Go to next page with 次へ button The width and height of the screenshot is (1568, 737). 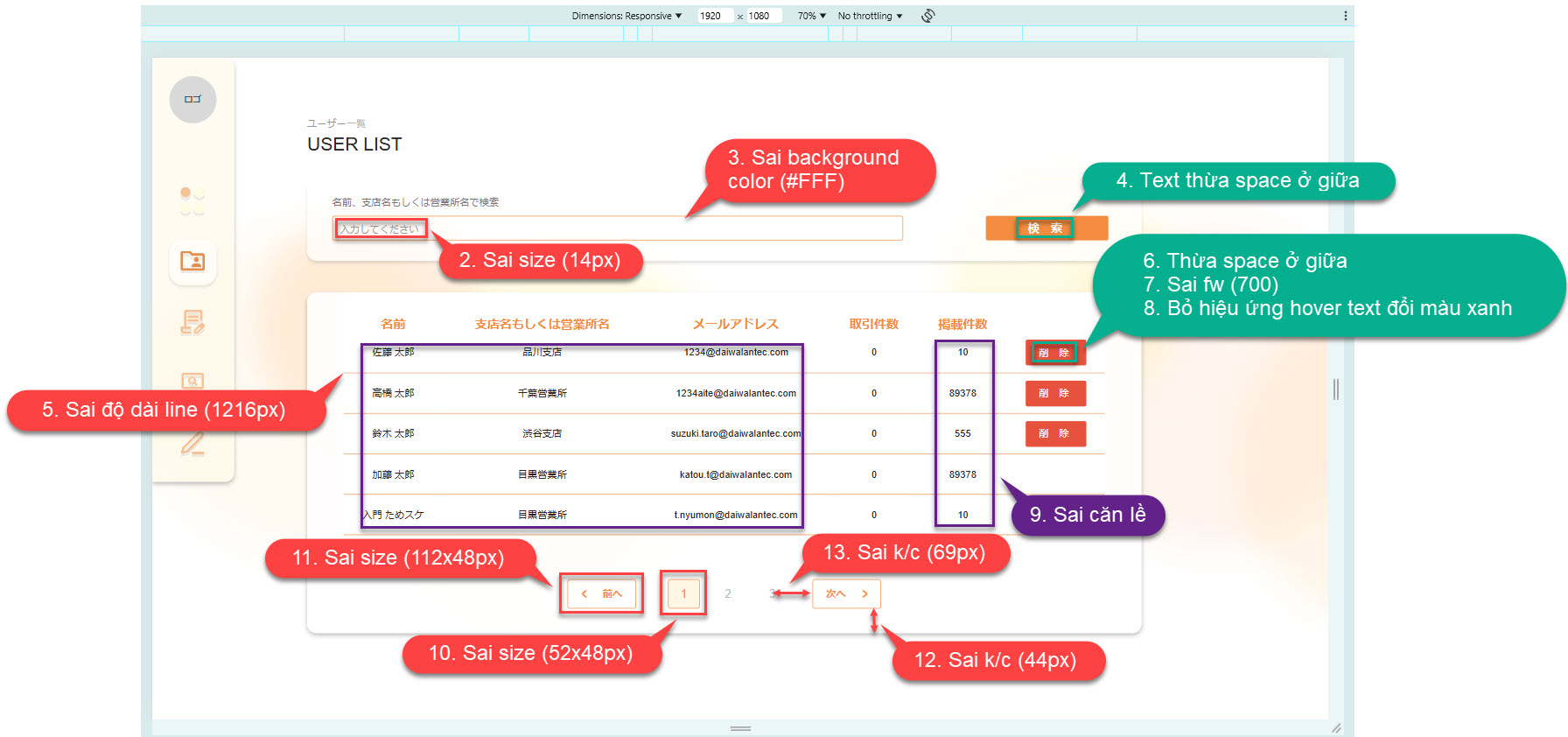846,593
